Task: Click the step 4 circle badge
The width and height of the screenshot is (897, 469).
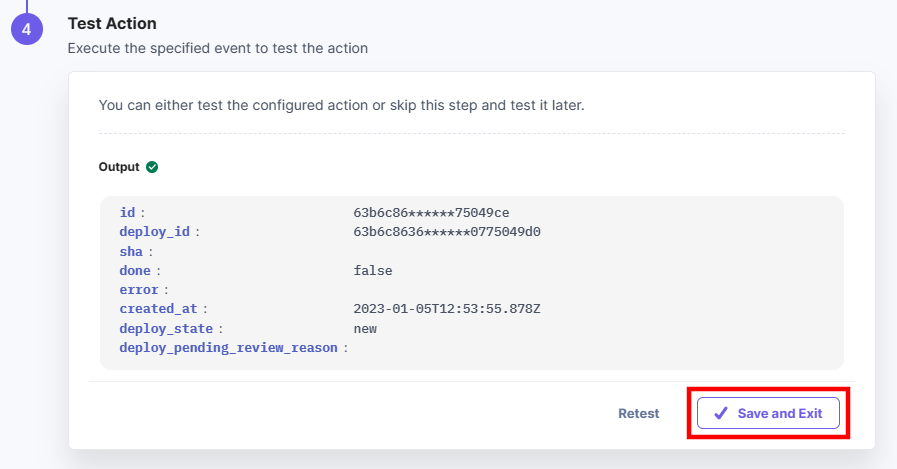Action: (27, 29)
